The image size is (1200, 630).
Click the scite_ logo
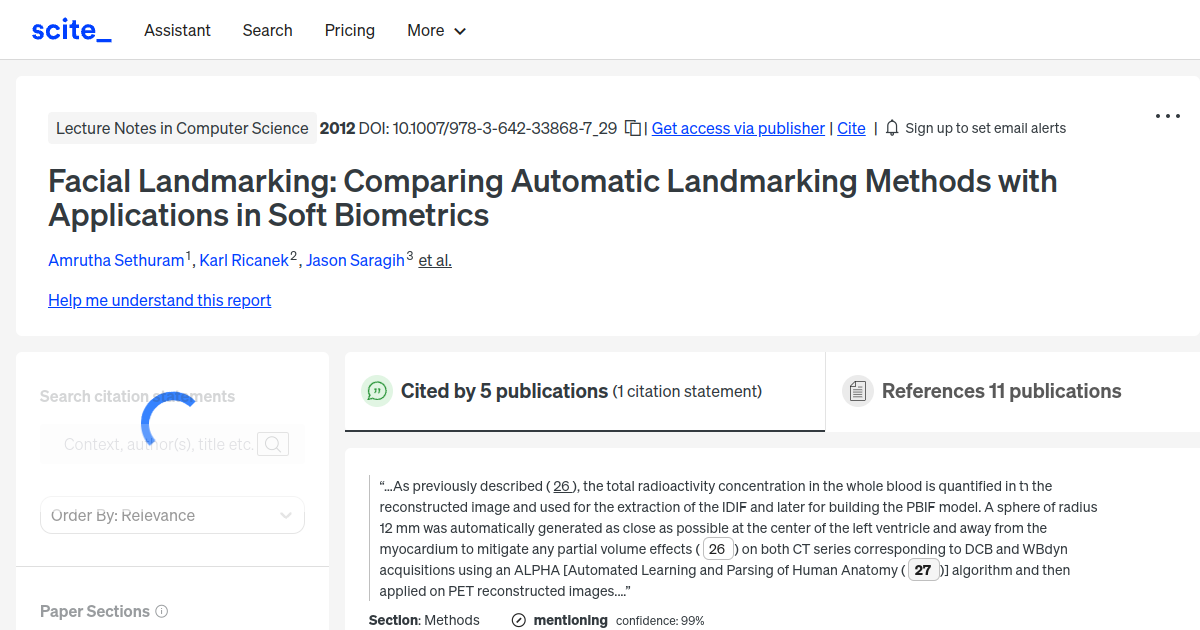71,29
